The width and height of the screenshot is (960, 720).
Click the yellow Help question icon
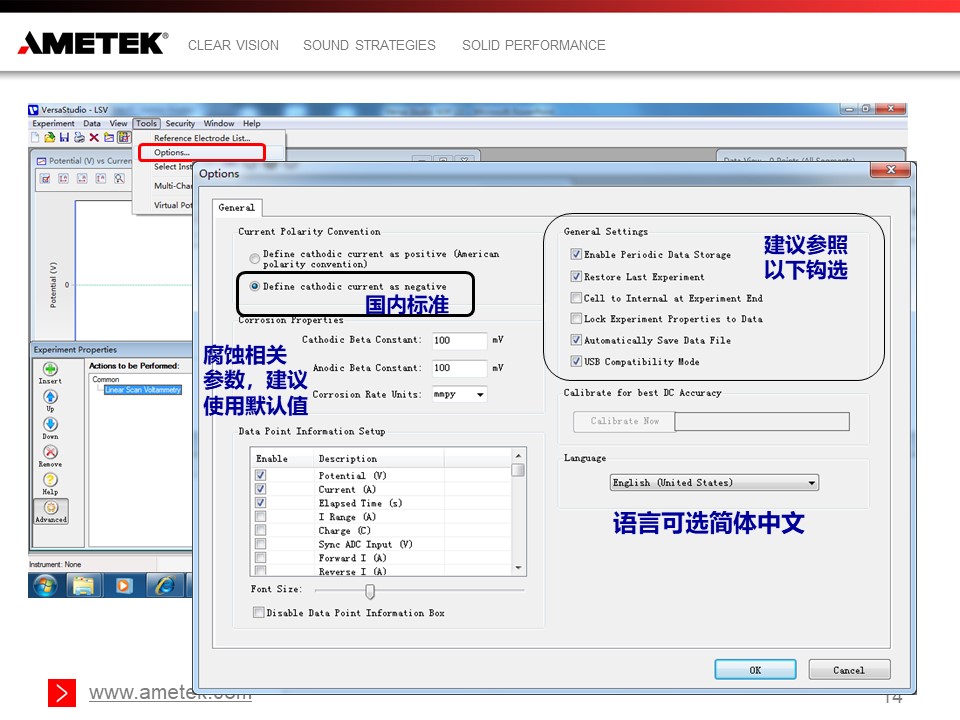[50, 479]
